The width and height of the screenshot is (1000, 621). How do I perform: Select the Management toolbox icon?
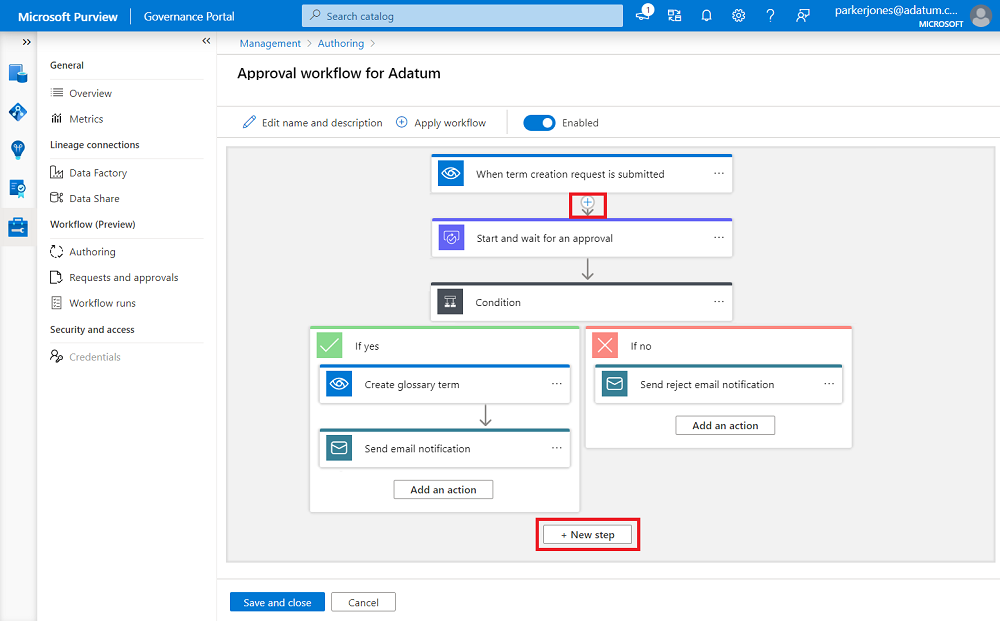[x=17, y=227]
